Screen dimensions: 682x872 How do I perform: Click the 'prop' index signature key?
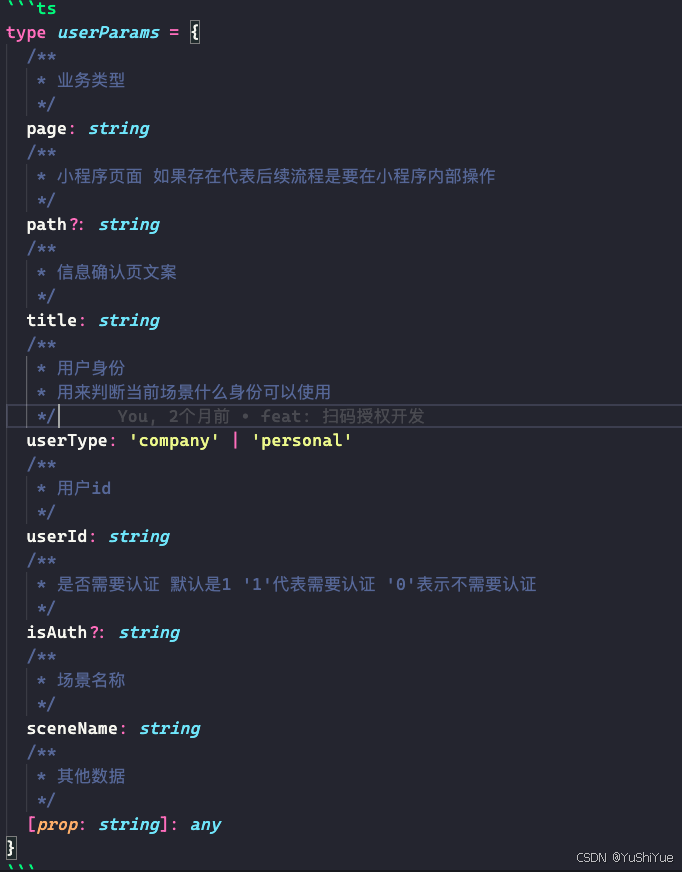click(x=57, y=825)
